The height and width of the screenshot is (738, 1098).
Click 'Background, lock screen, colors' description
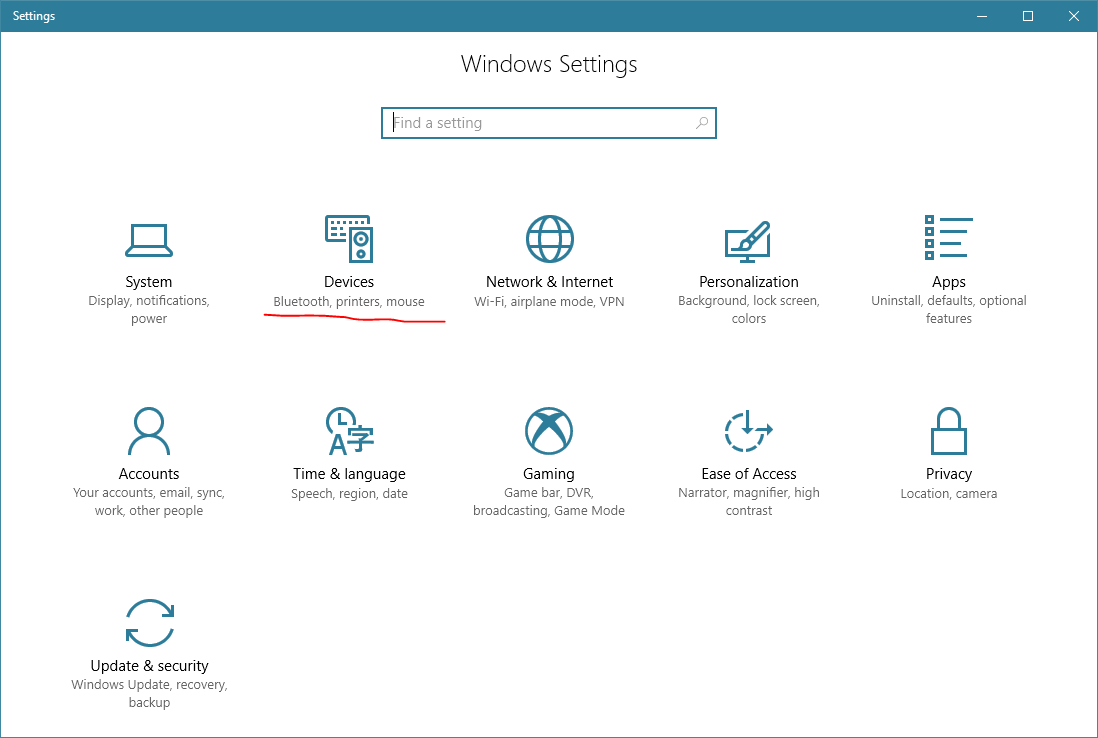coord(749,309)
